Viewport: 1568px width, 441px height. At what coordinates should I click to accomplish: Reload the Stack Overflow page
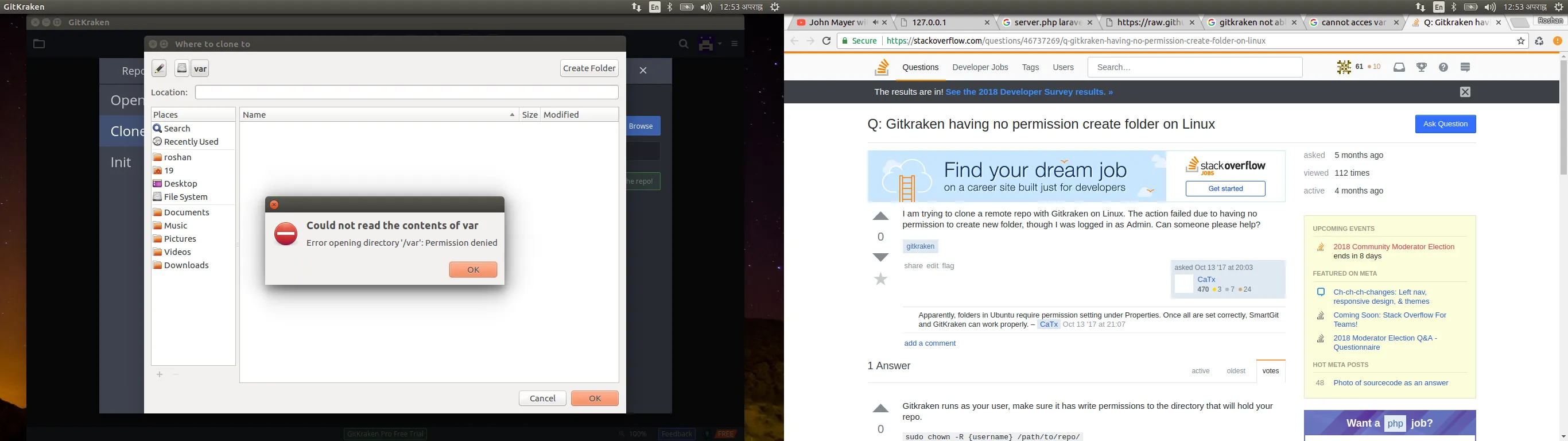coord(826,41)
